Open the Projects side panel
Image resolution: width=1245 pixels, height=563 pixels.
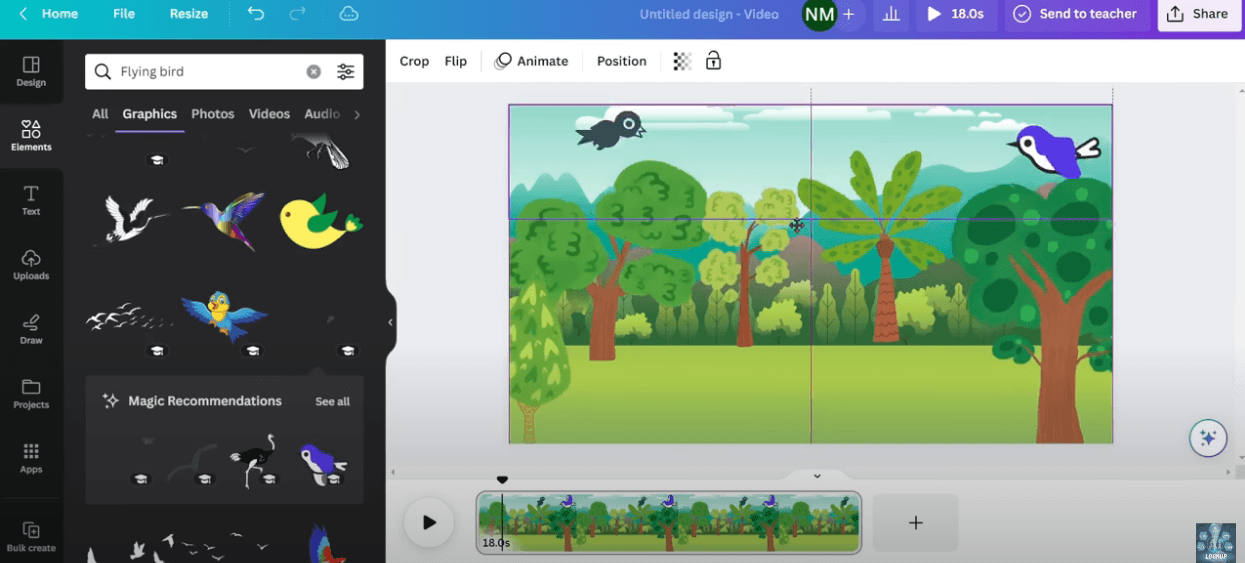pos(31,394)
